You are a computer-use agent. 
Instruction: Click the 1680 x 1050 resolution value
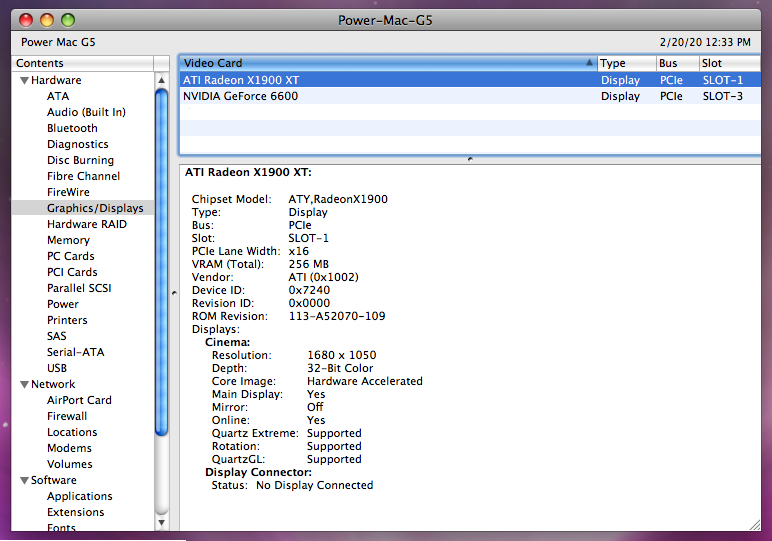[342, 355]
